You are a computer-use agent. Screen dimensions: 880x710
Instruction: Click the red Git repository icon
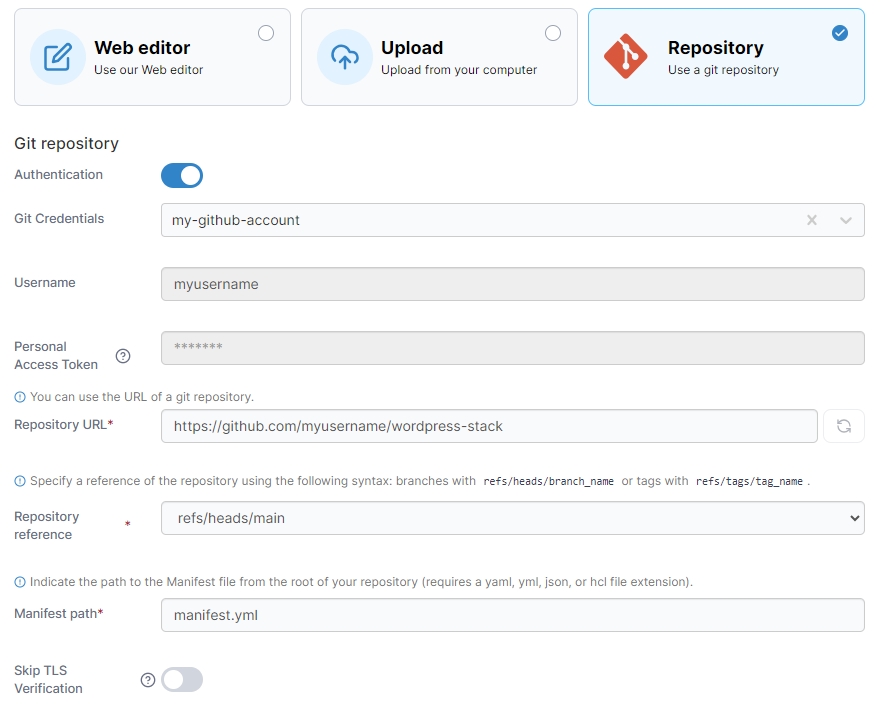coord(626,57)
